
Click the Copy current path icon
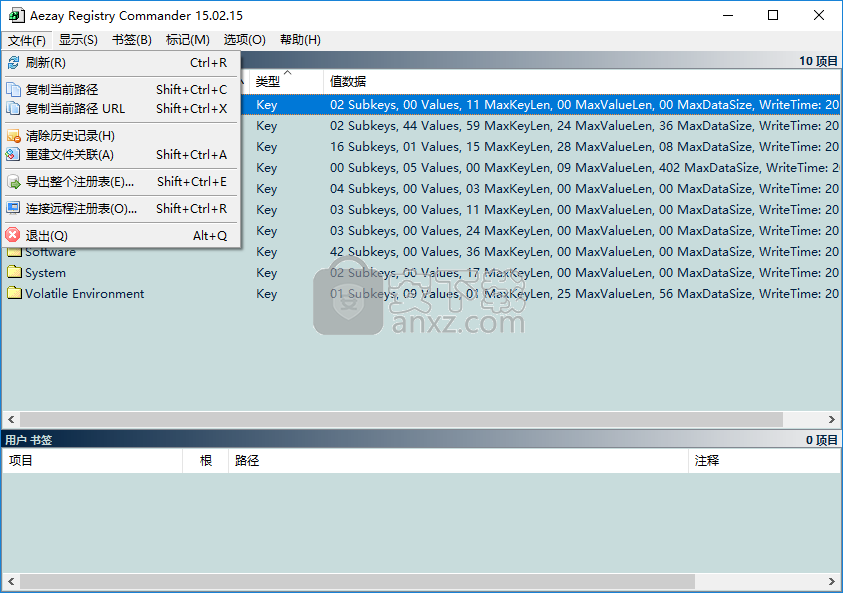point(13,90)
